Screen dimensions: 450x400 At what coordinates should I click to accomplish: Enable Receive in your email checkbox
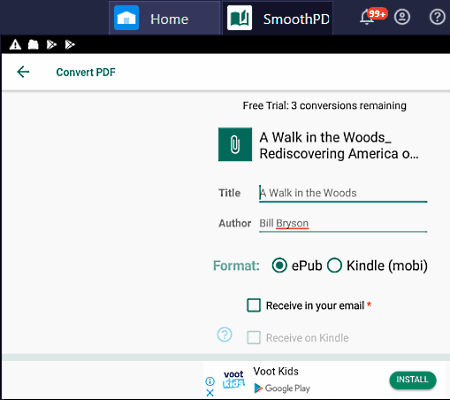[254, 305]
